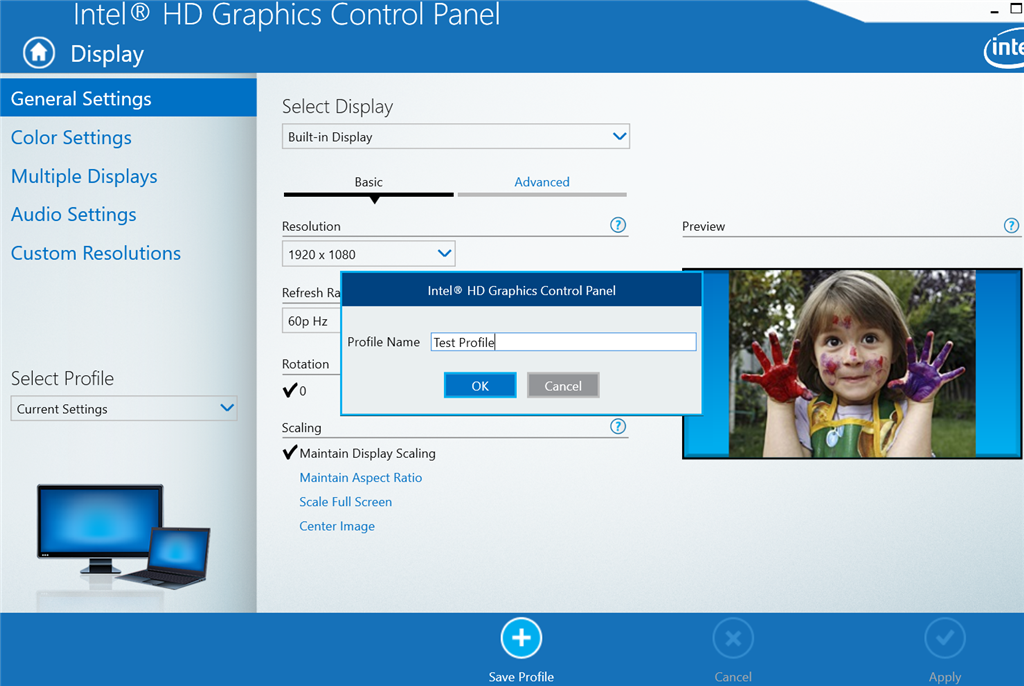The width and height of the screenshot is (1024, 686).
Task: Open Custom Resolutions section
Action: point(96,253)
